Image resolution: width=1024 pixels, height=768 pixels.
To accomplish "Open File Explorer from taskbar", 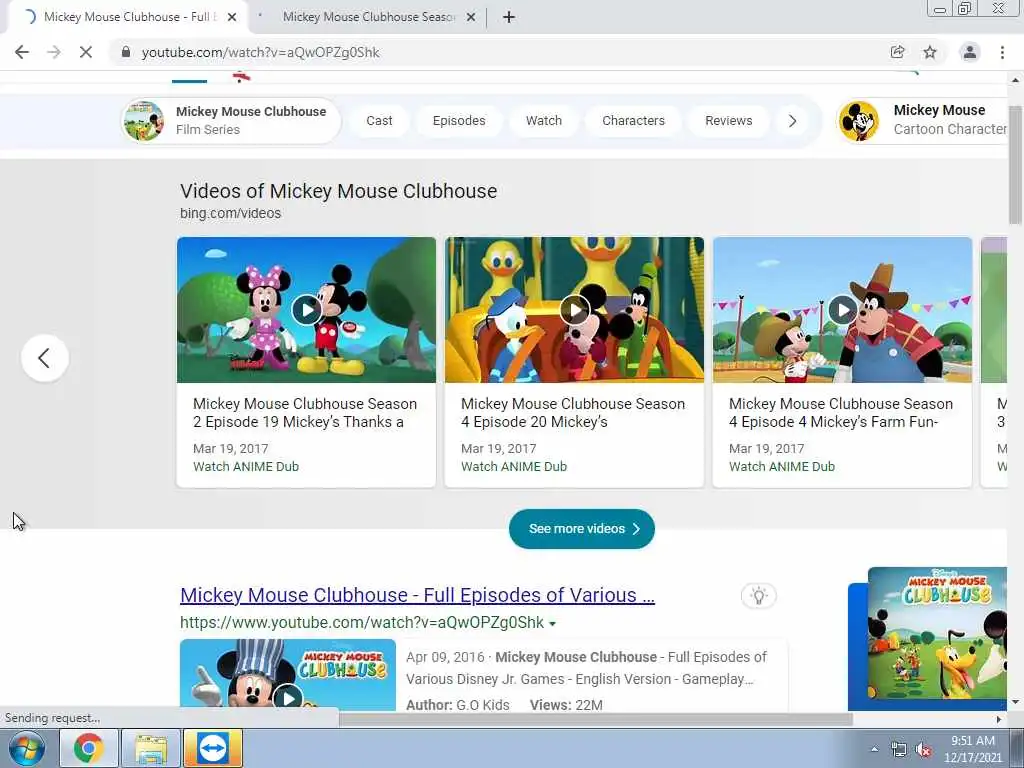I will point(151,748).
